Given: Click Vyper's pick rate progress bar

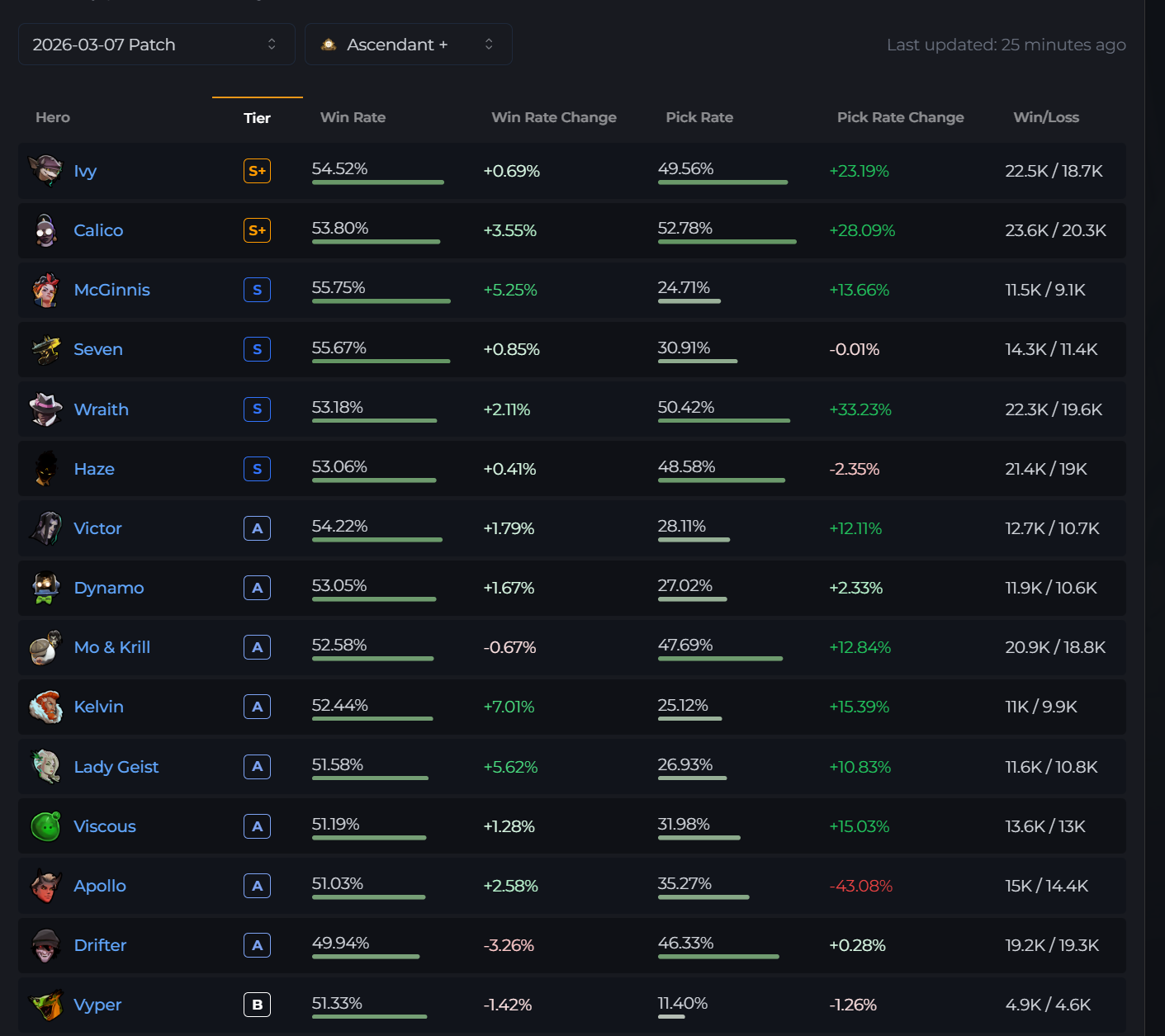Looking at the screenshot, I should (671, 1017).
